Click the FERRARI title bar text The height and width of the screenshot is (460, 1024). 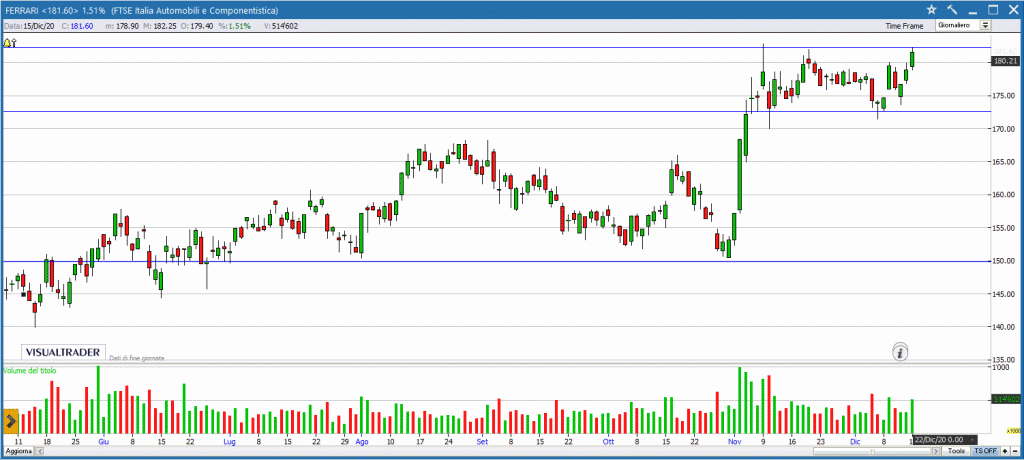coord(140,10)
